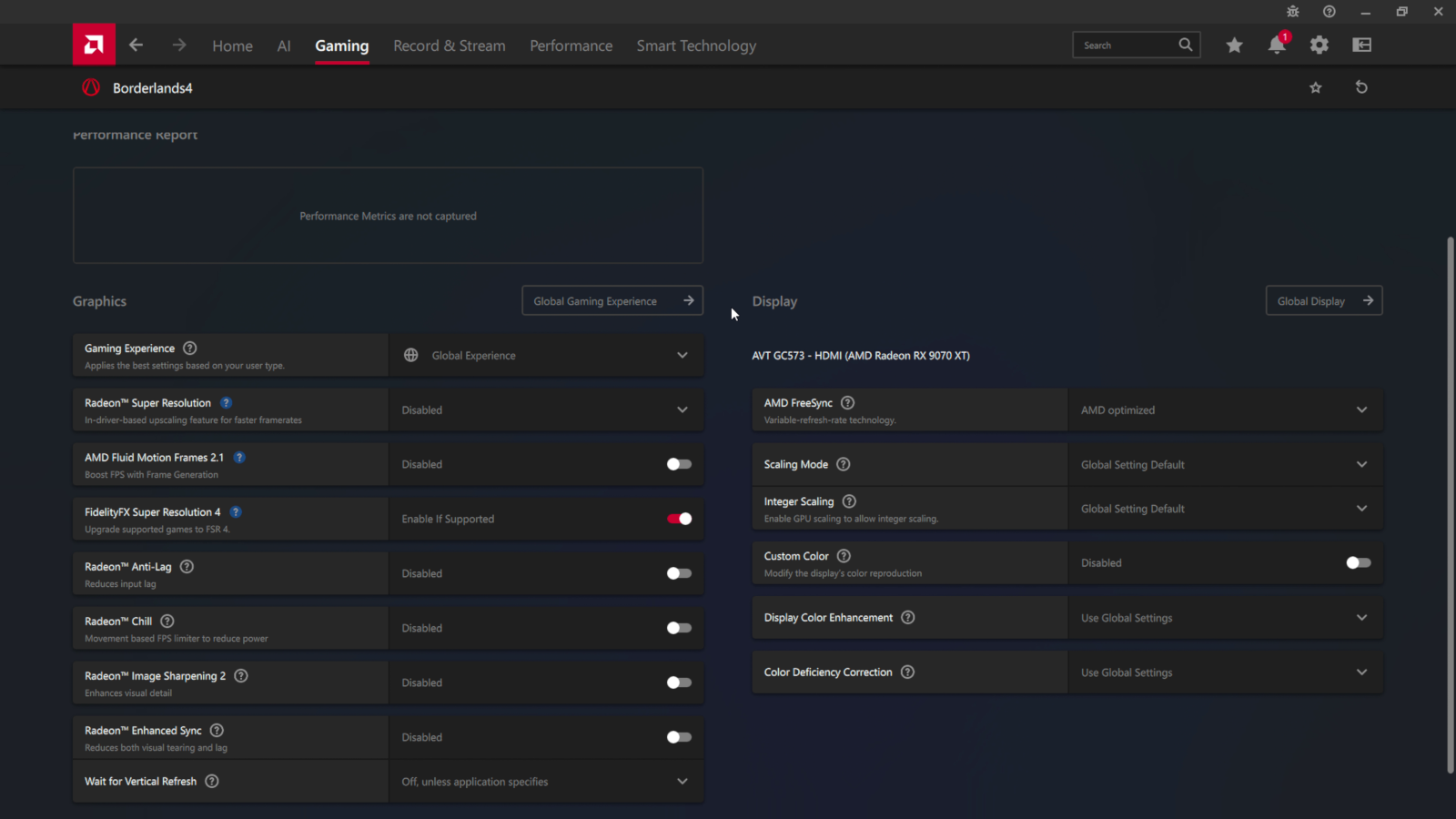Disable FidelityFX Super Resolution 4 toggle
The image size is (1456, 819).
pos(679,519)
